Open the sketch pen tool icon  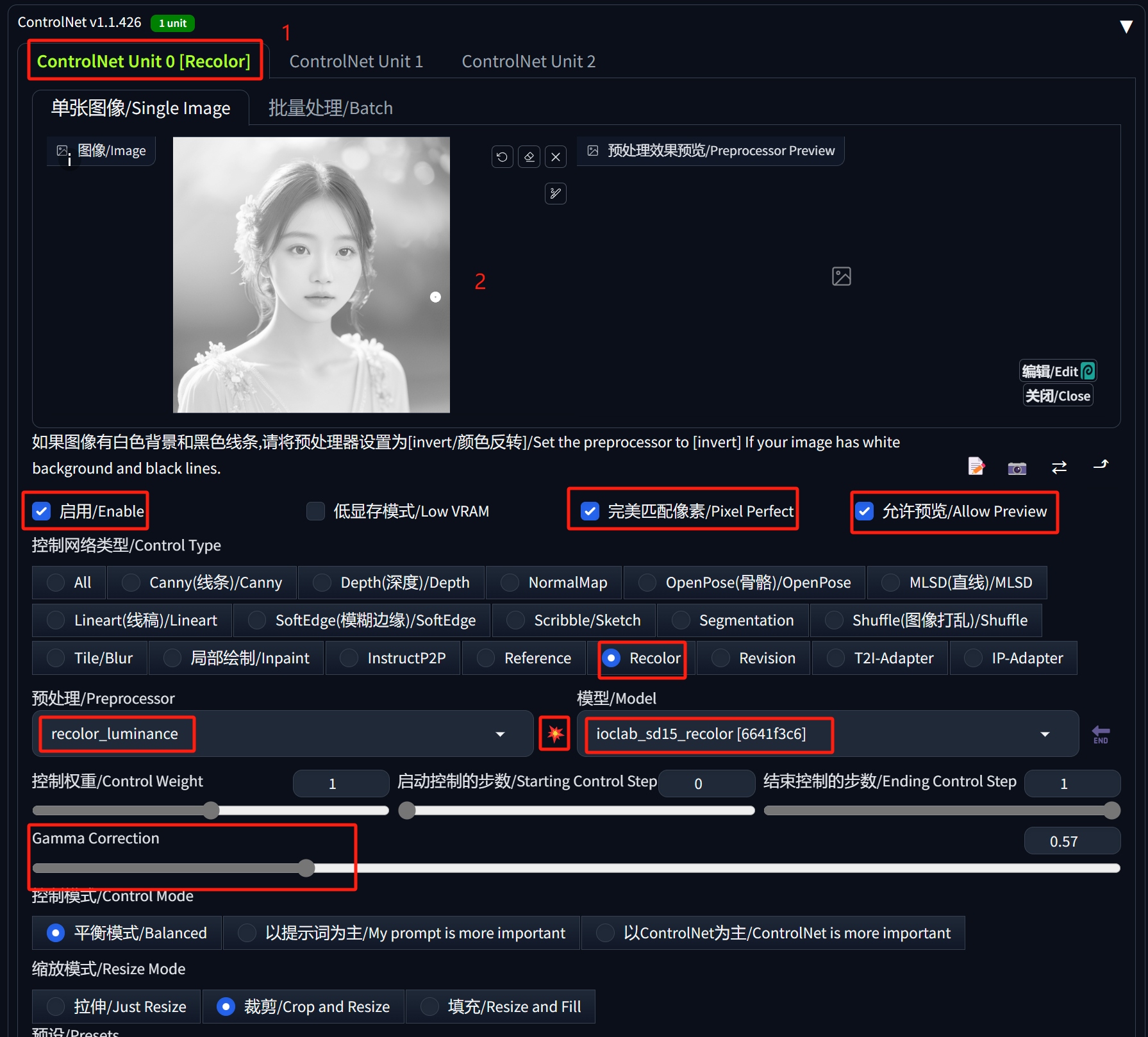click(x=555, y=193)
